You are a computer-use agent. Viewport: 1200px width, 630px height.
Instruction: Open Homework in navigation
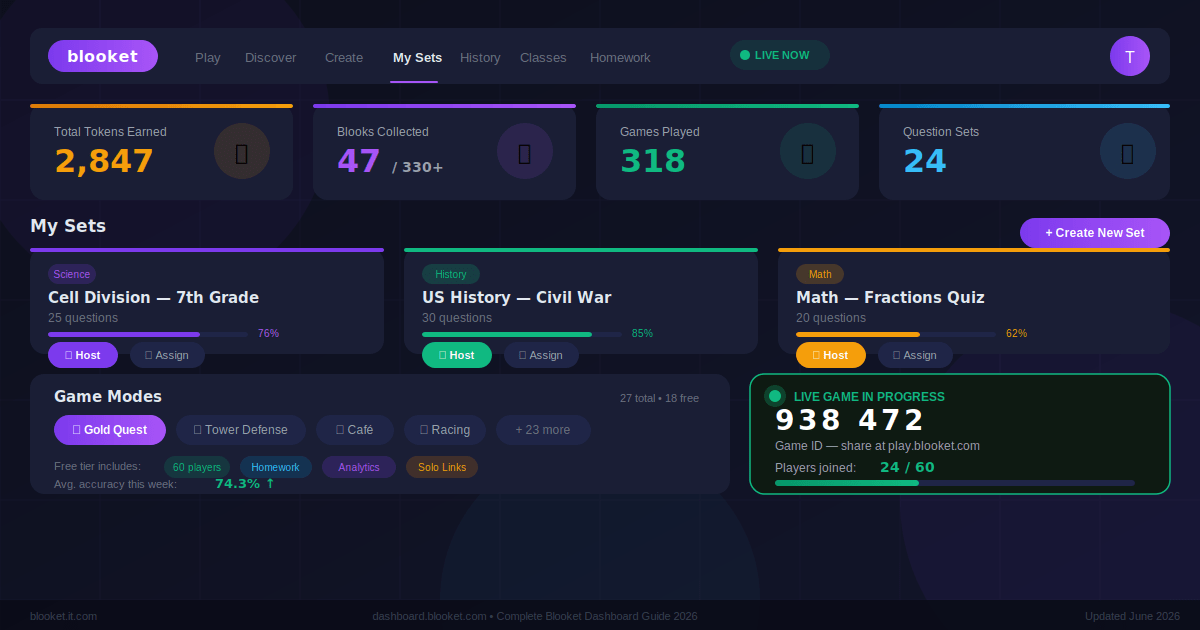click(x=620, y=58)
